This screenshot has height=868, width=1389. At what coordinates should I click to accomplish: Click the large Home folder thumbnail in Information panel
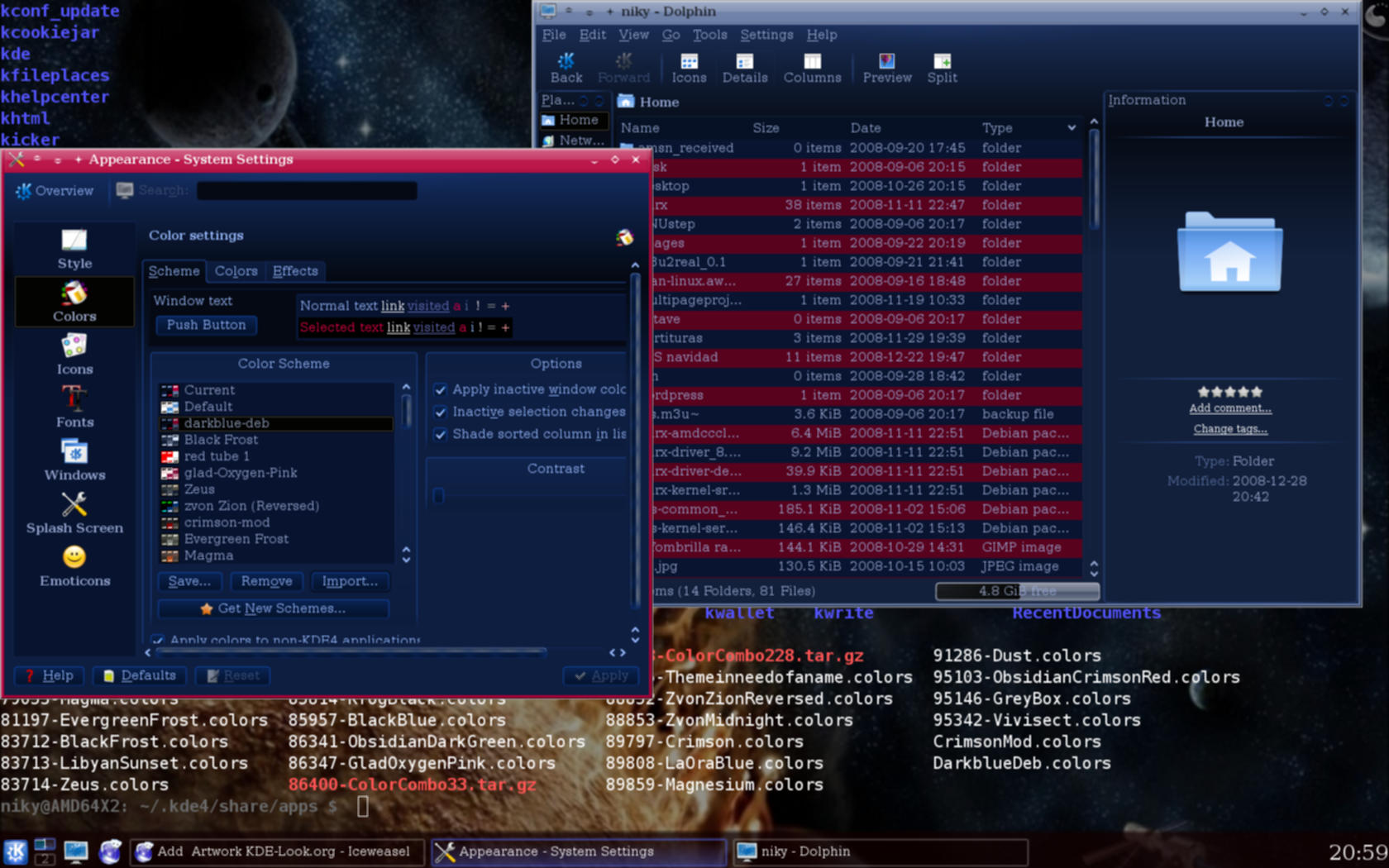1229,252
